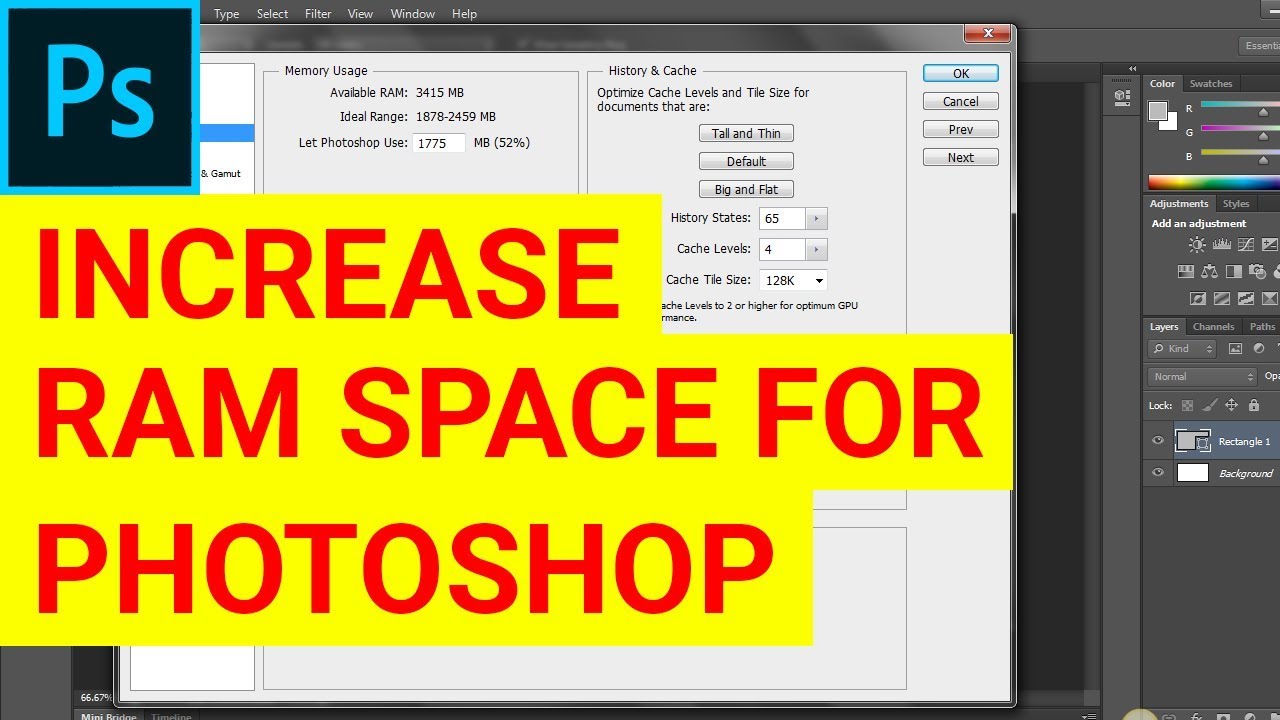
Task: Add a Selective Color adjustment
Action: pos(1270,298)
